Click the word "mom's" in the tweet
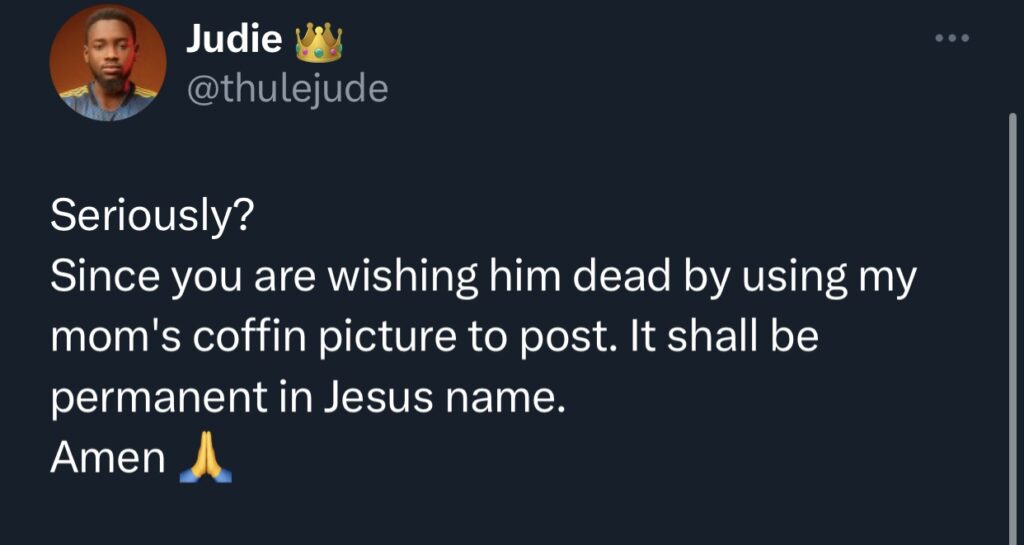1024x545 pixels. point(106,338)
